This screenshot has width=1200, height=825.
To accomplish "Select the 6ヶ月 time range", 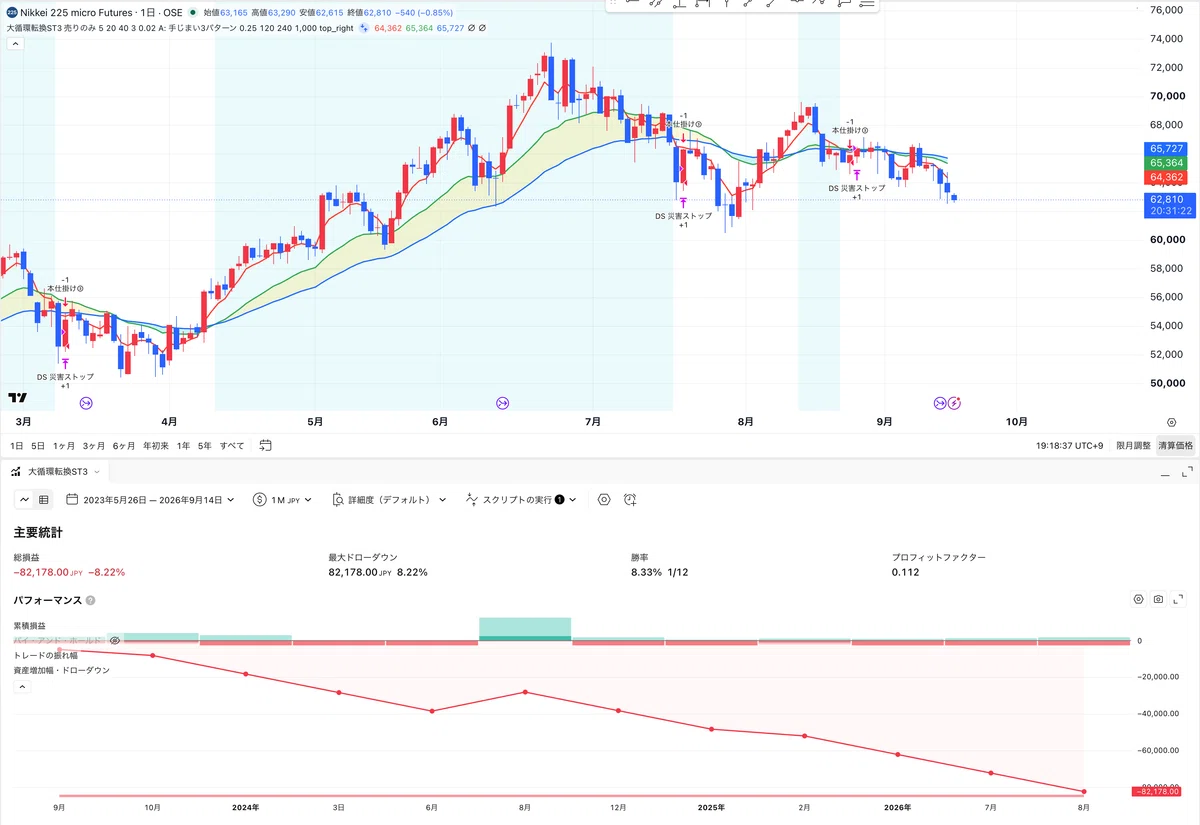I will [x=124, y=445].
